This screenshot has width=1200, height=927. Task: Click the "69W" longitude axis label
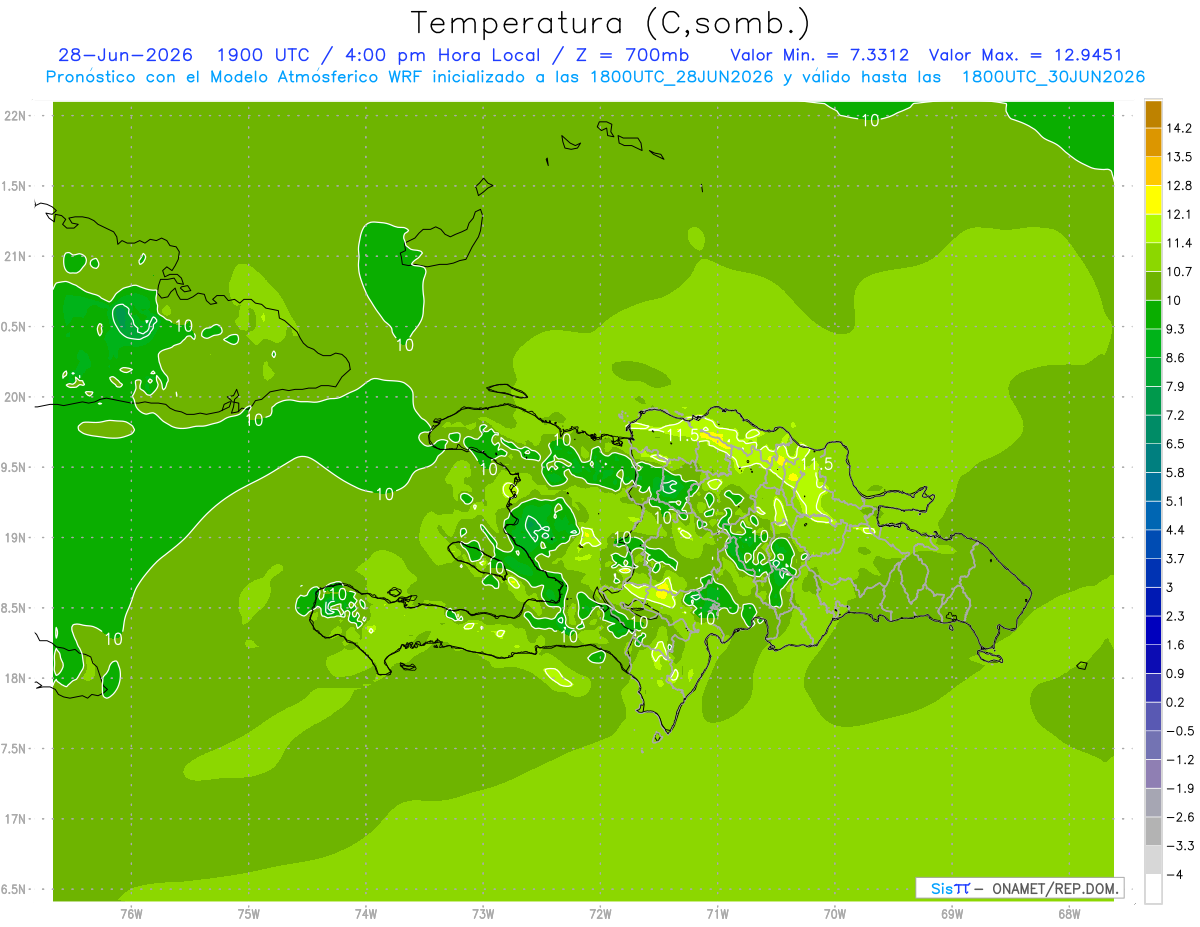(x=952, y=913)
